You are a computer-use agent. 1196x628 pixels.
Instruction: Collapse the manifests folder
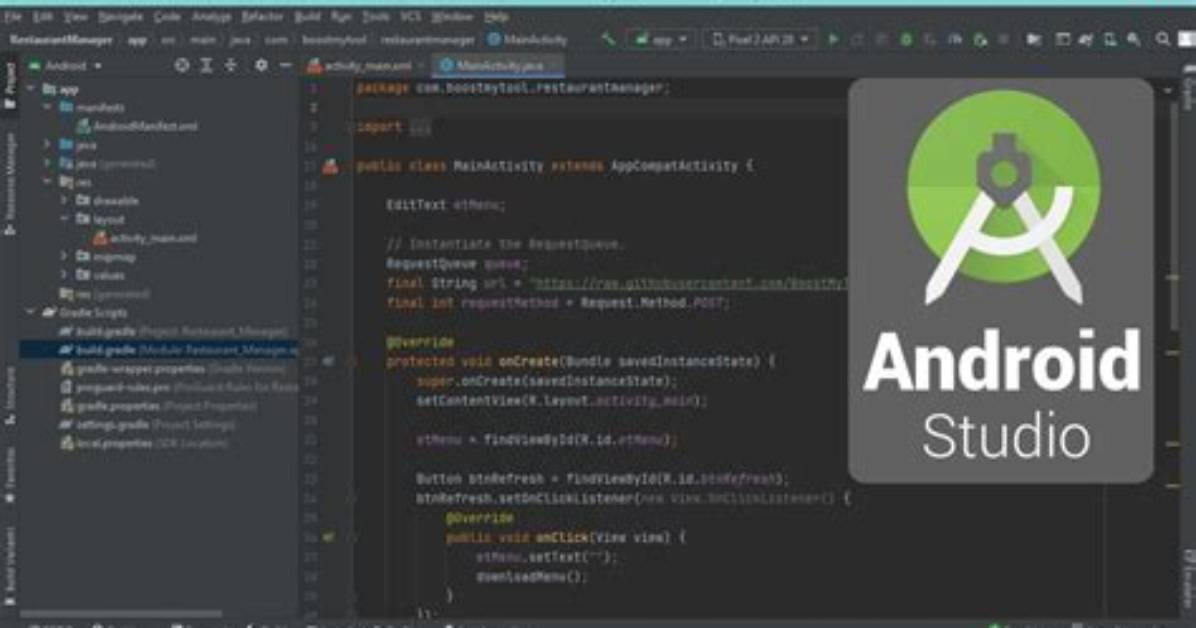coord(47,108)
